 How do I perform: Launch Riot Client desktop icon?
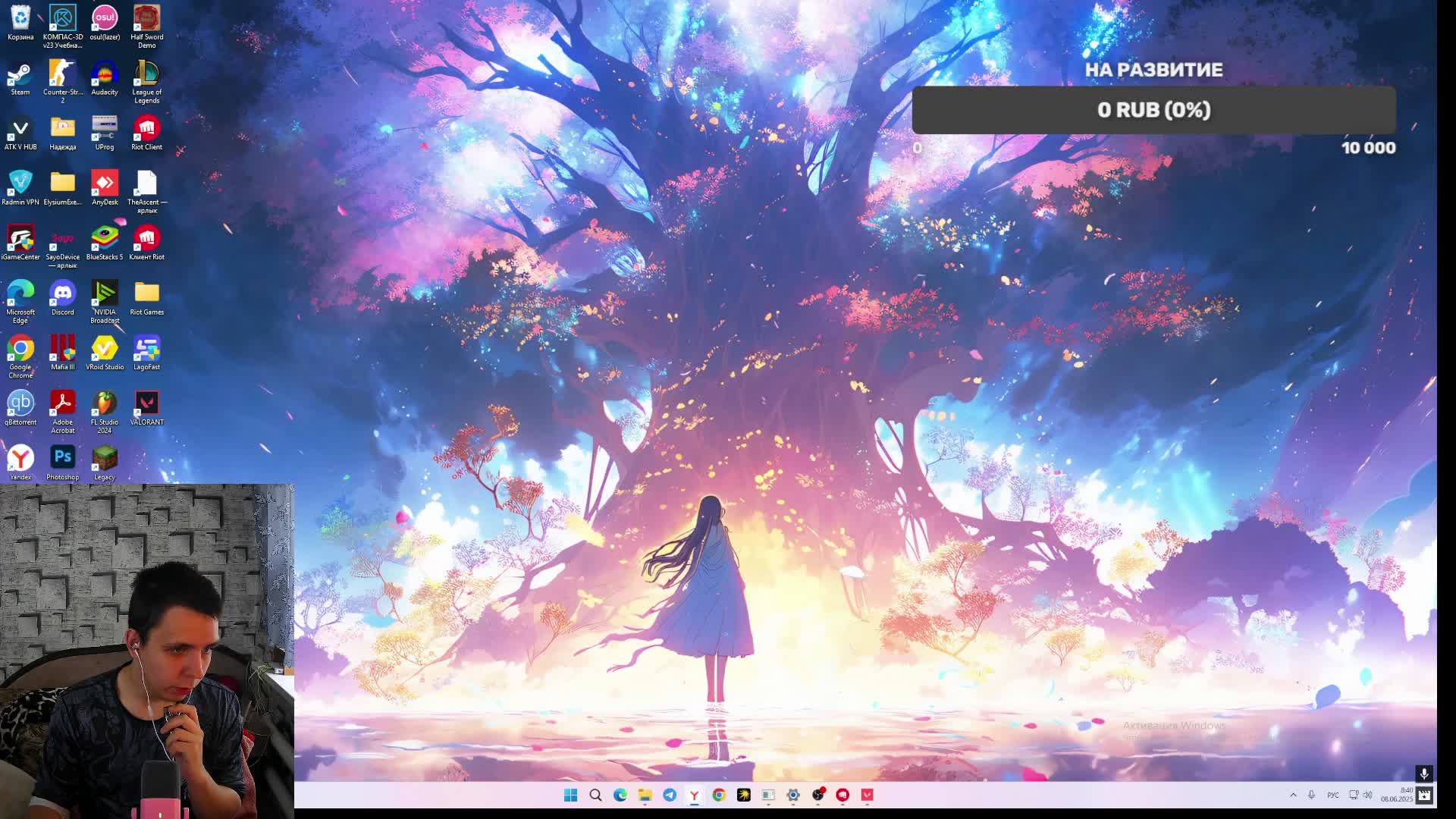146,133
